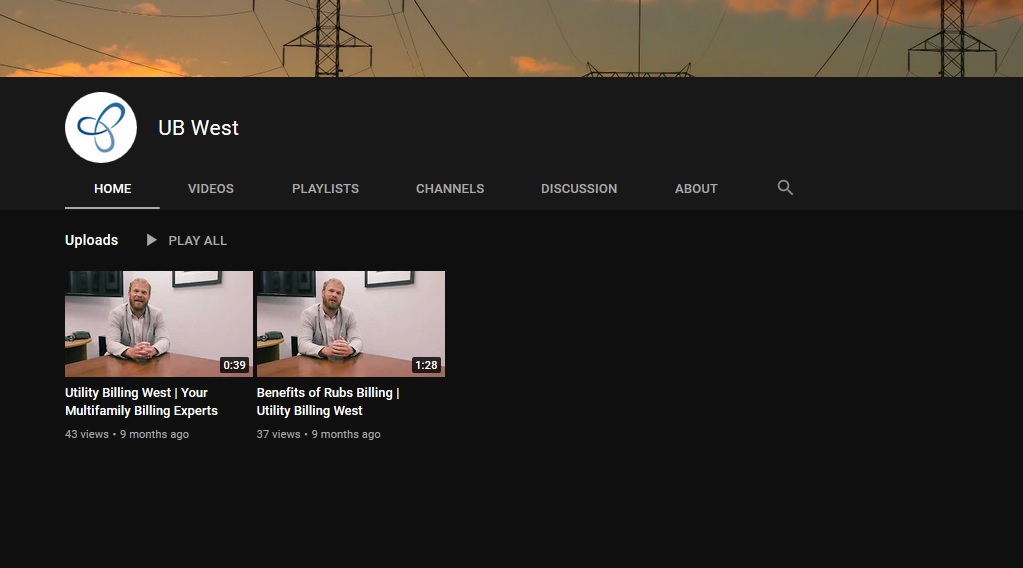Click the '37 views • 9 months ago' text
This screenshot has height=568, width=1023.
click(318, 434)
